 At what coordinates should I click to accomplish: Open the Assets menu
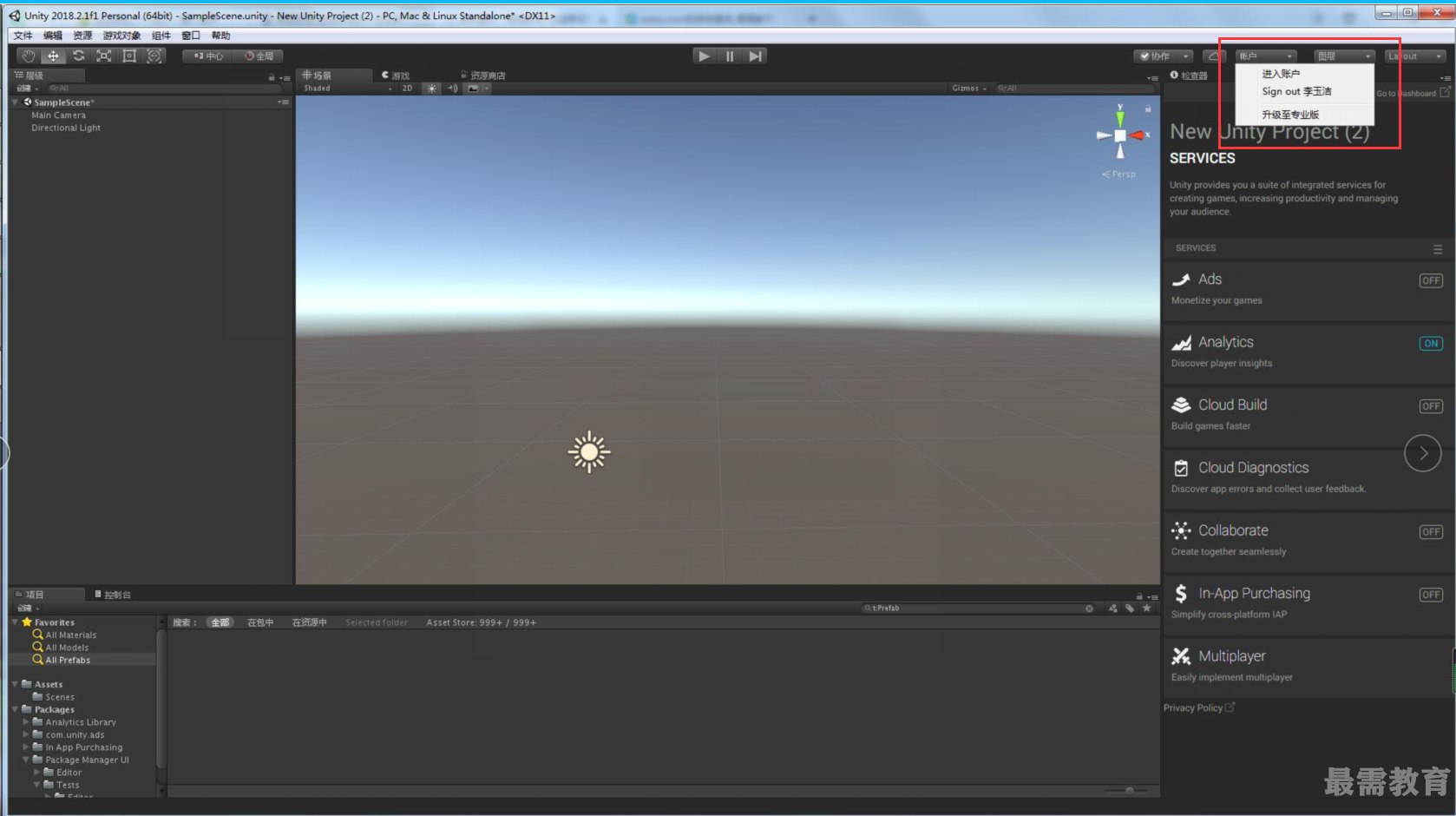(82, 36)
